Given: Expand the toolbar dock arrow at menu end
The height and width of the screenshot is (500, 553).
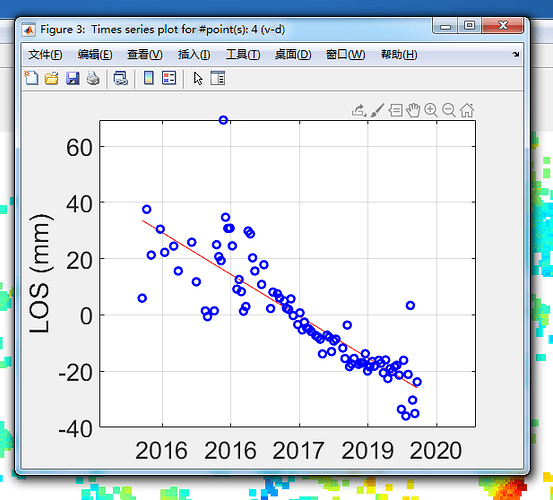Looking at the screenshot, I should coord(516,54).
